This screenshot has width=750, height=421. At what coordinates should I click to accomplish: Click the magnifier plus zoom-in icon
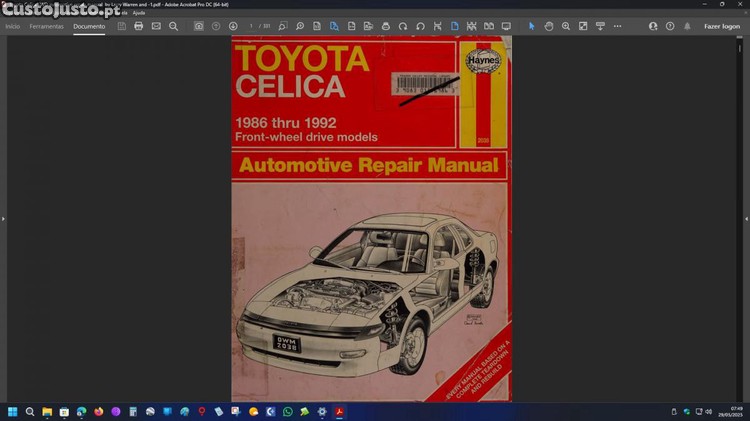point(566,26)
